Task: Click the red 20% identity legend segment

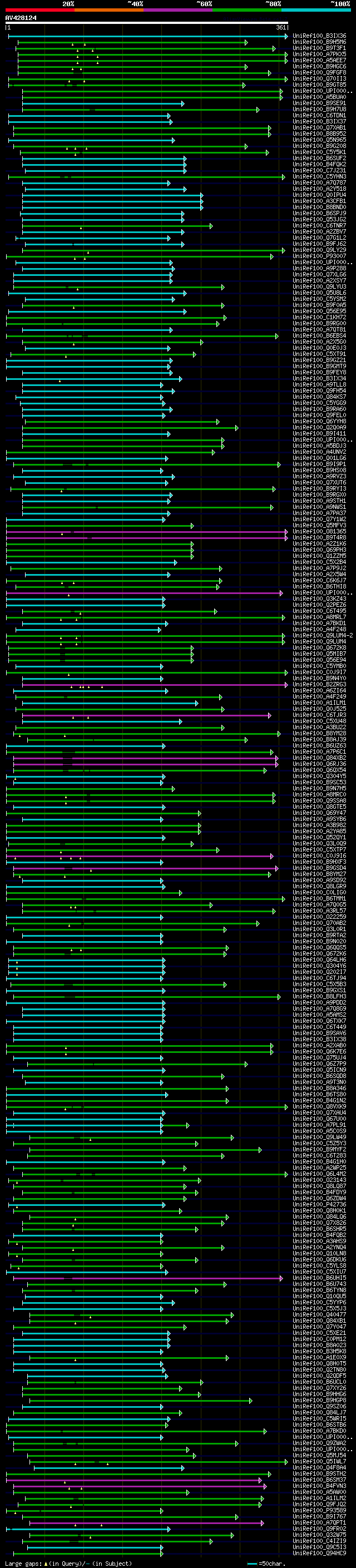Action: [x=39, y=11]
